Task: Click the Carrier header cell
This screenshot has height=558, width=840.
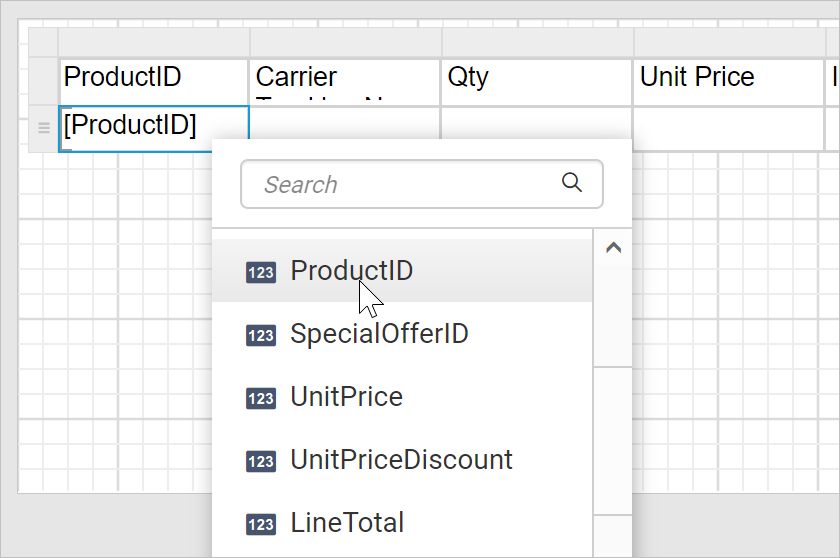Action: 345,82
